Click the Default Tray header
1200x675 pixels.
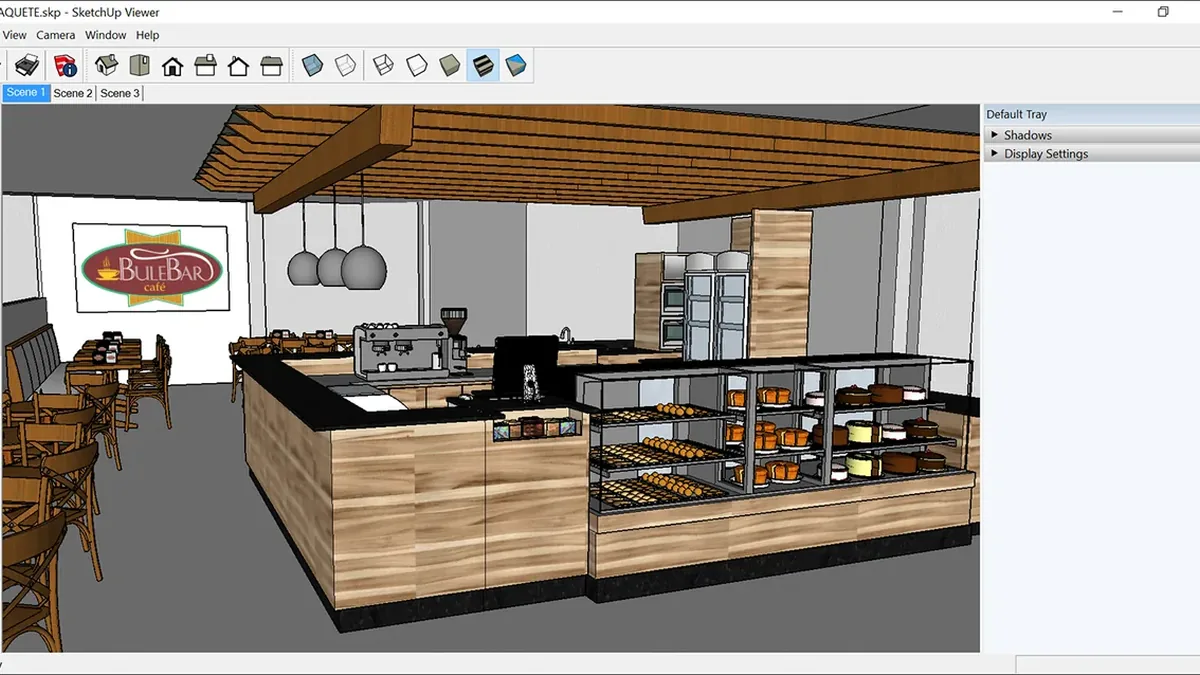tap(1092, 115)
